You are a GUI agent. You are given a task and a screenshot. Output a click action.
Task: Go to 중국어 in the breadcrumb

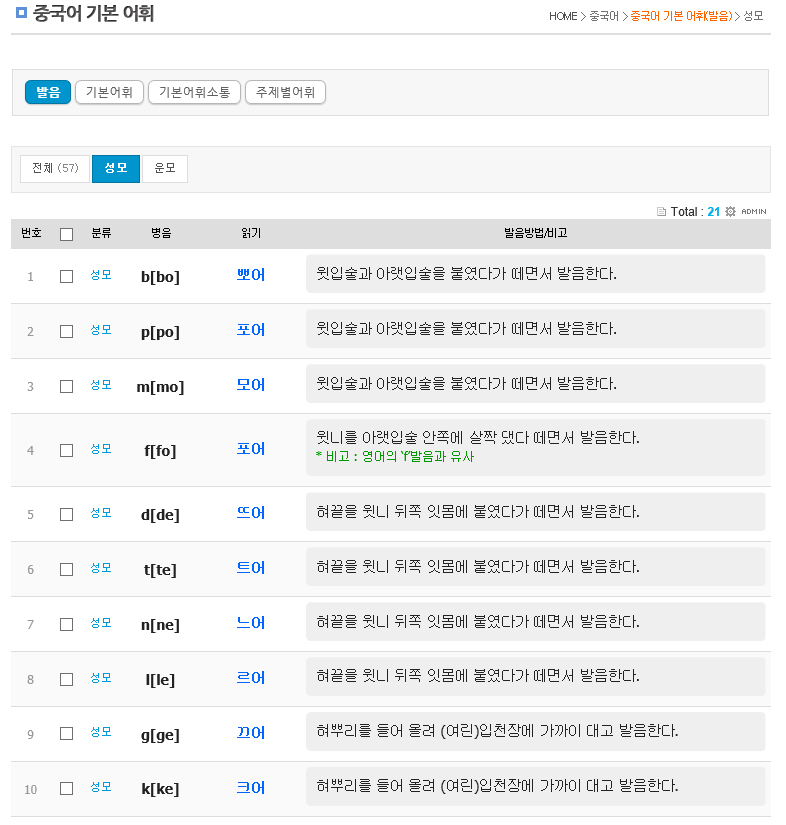tap(603, 16)
